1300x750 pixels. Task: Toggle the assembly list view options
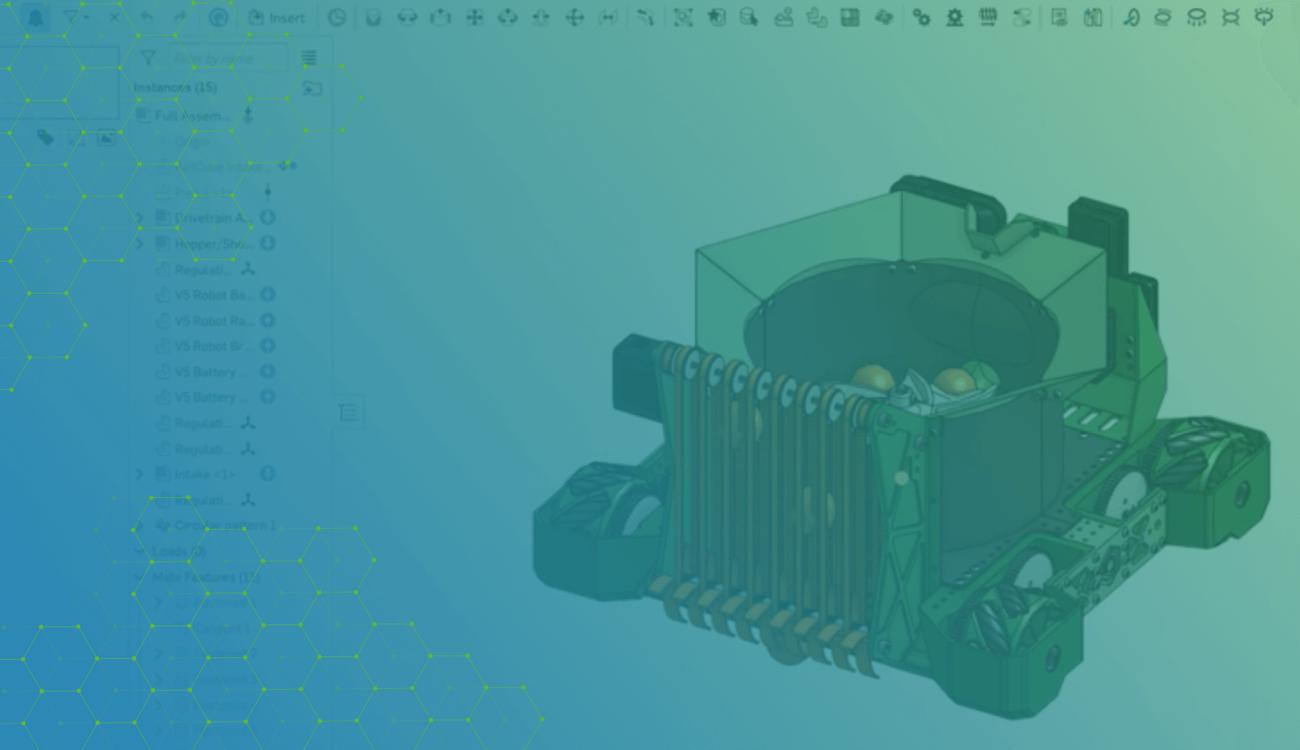pos(308,57)
